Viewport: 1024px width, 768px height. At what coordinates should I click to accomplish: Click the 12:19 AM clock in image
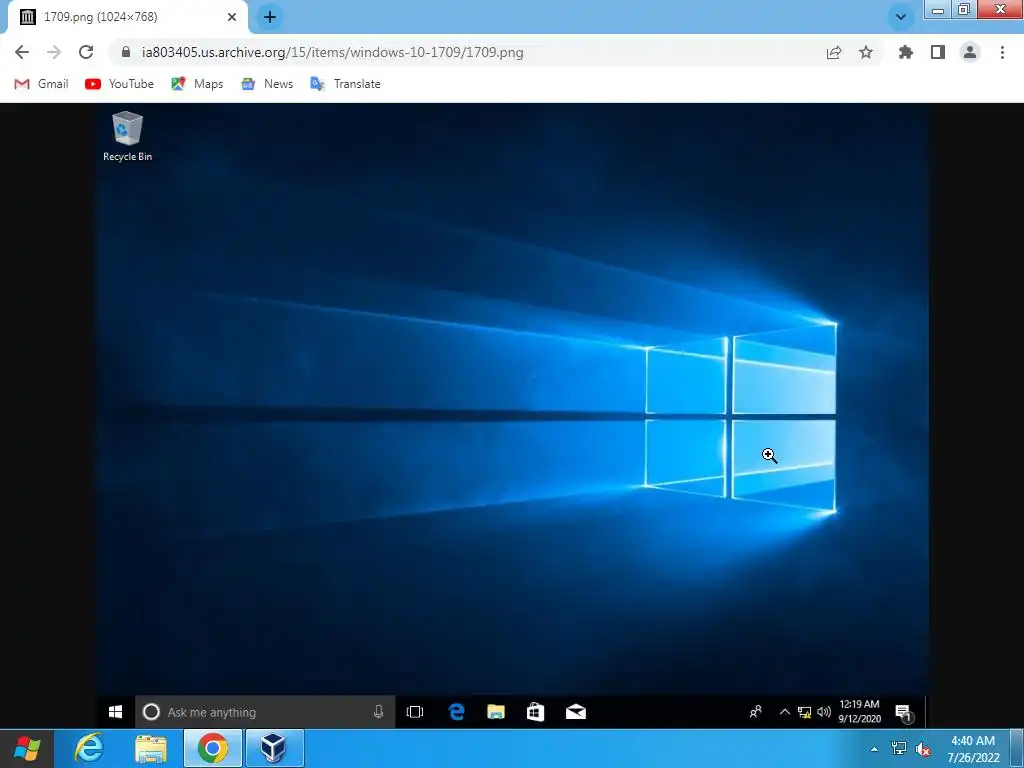[x=859, y=711]
